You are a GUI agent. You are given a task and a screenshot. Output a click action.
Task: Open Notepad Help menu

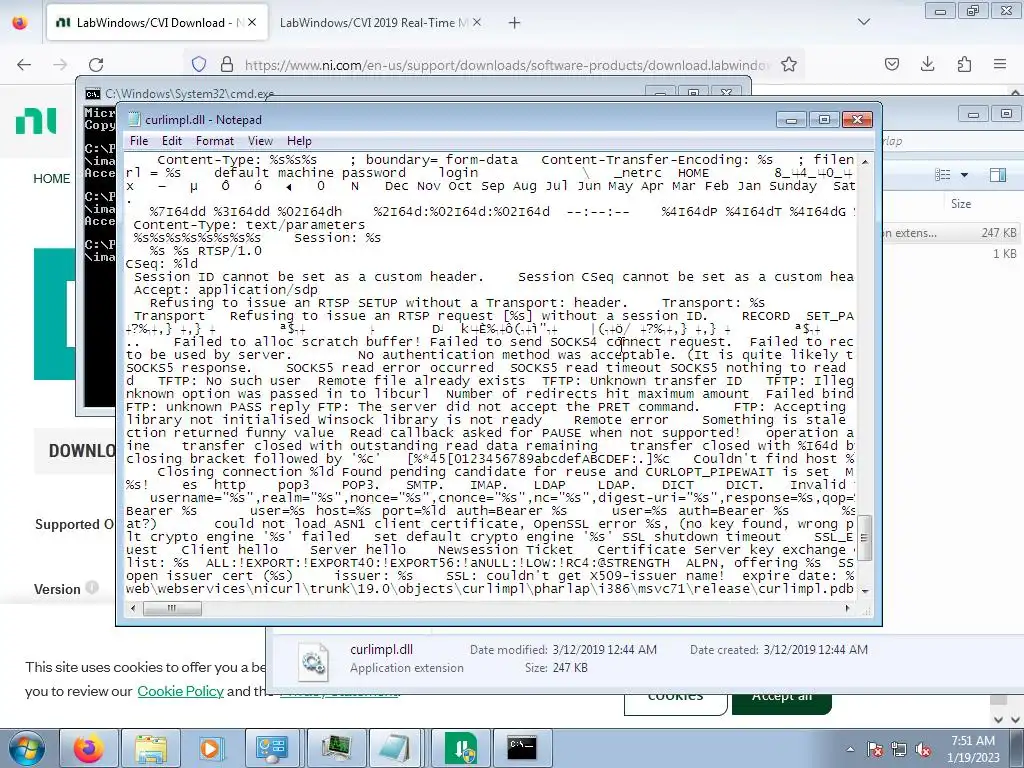[x=299, y=141]
